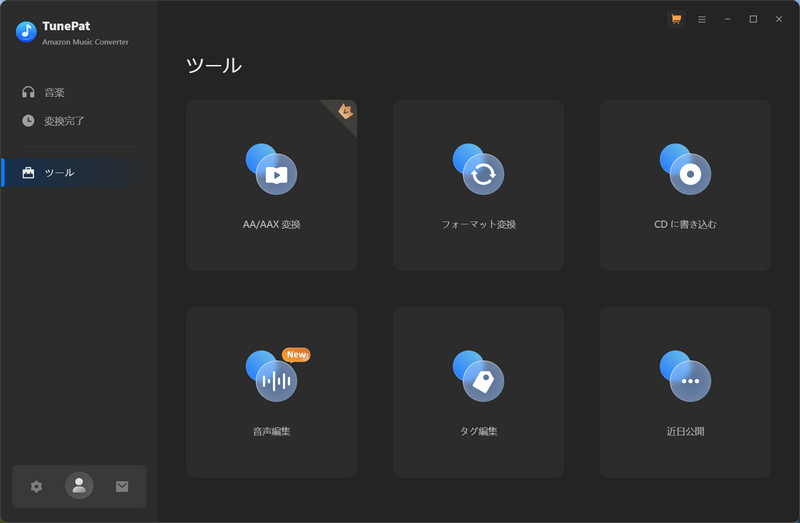Viewport: 800px width, 523px height.
Task: Click the TunePat logo icon
Action: click(x=26, y=32)
